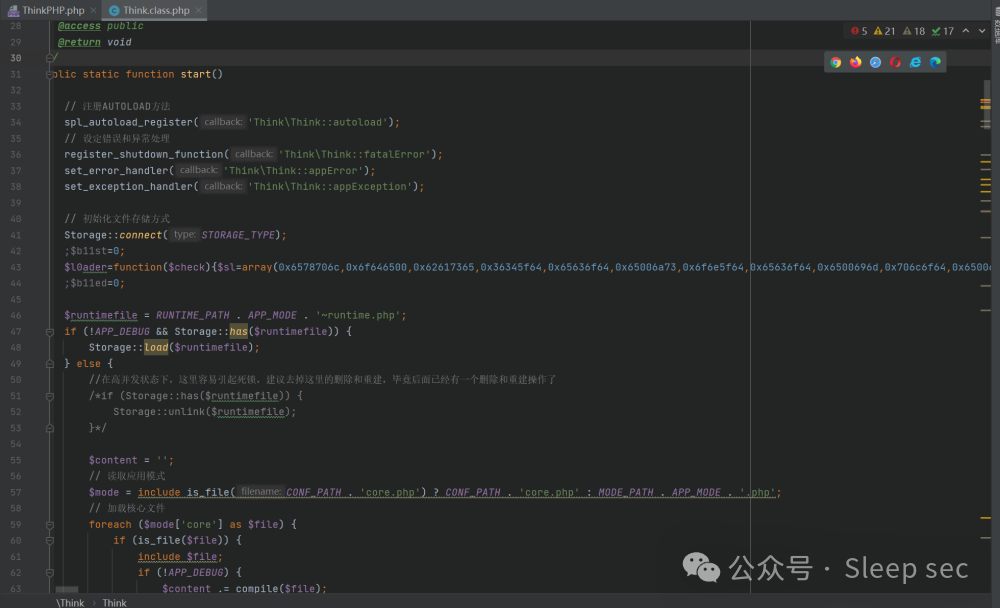1000x608 pixels.
Task: Click the $b11ed=0 statement
Action: point(94,283)
